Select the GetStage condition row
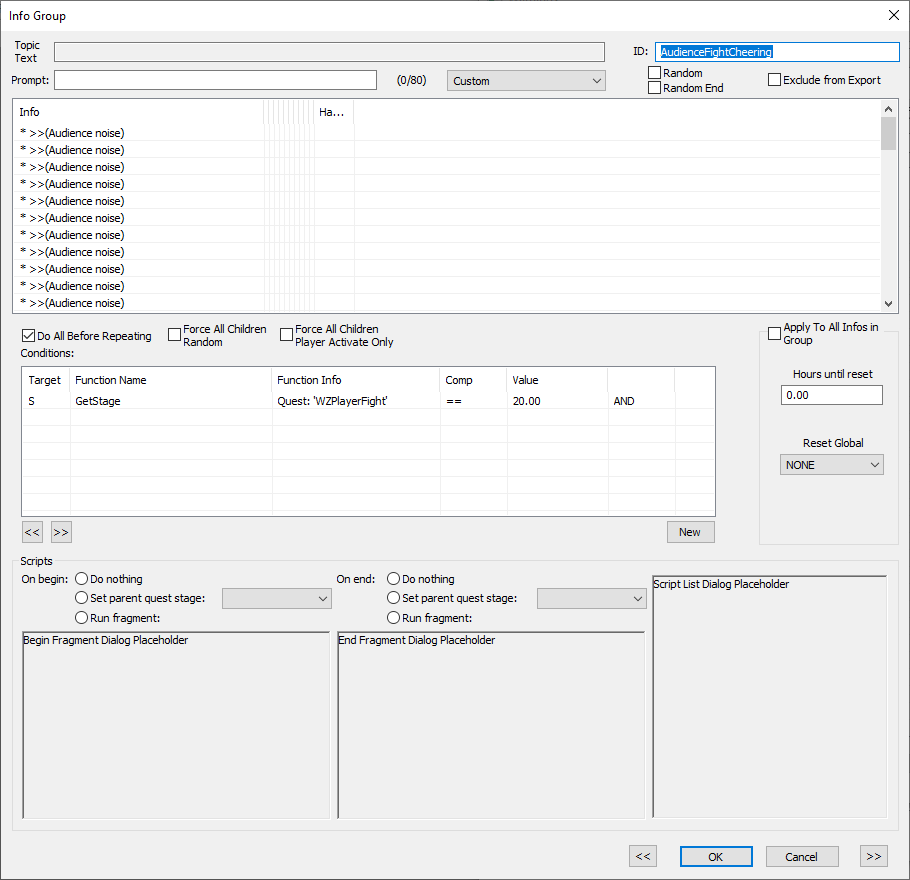Viewport: 910px width, 880px height. click(x=368, y=401)
